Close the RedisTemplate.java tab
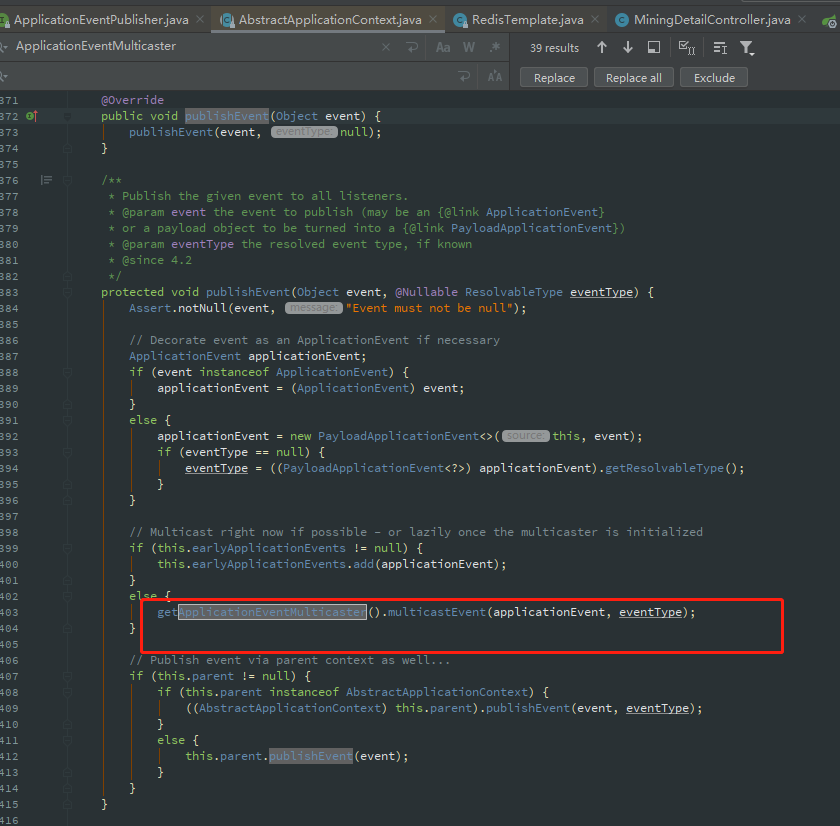 point(595,19)
